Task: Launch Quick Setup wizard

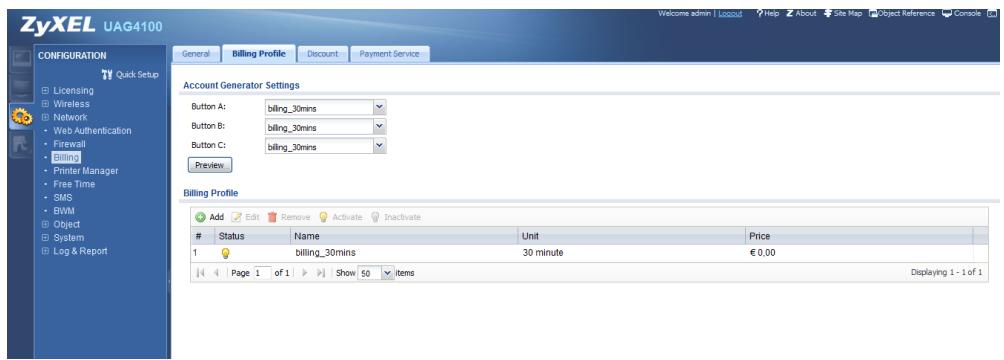Action: [x=130, y=74]
